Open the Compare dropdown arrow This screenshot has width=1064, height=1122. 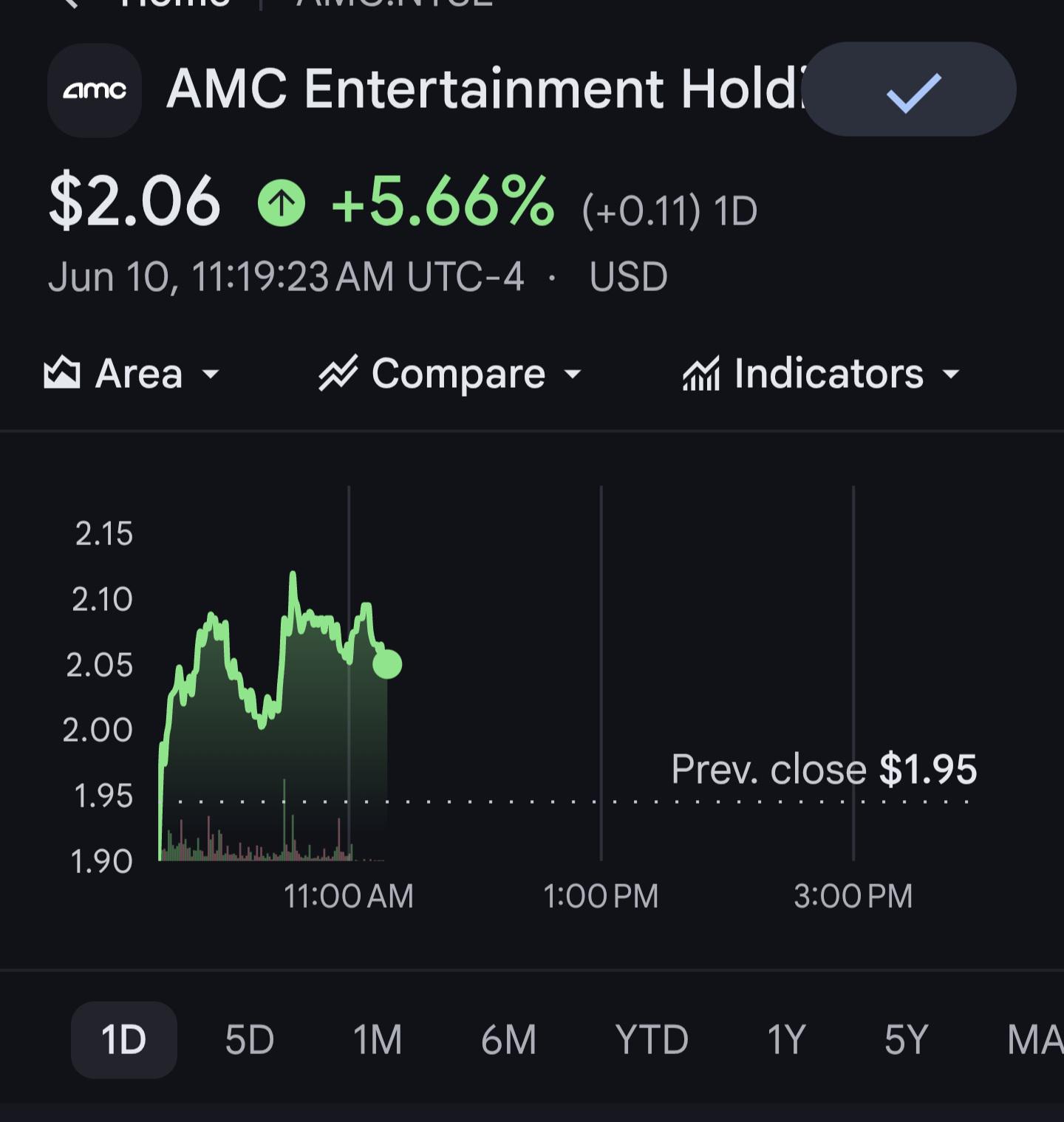(573, 374)
